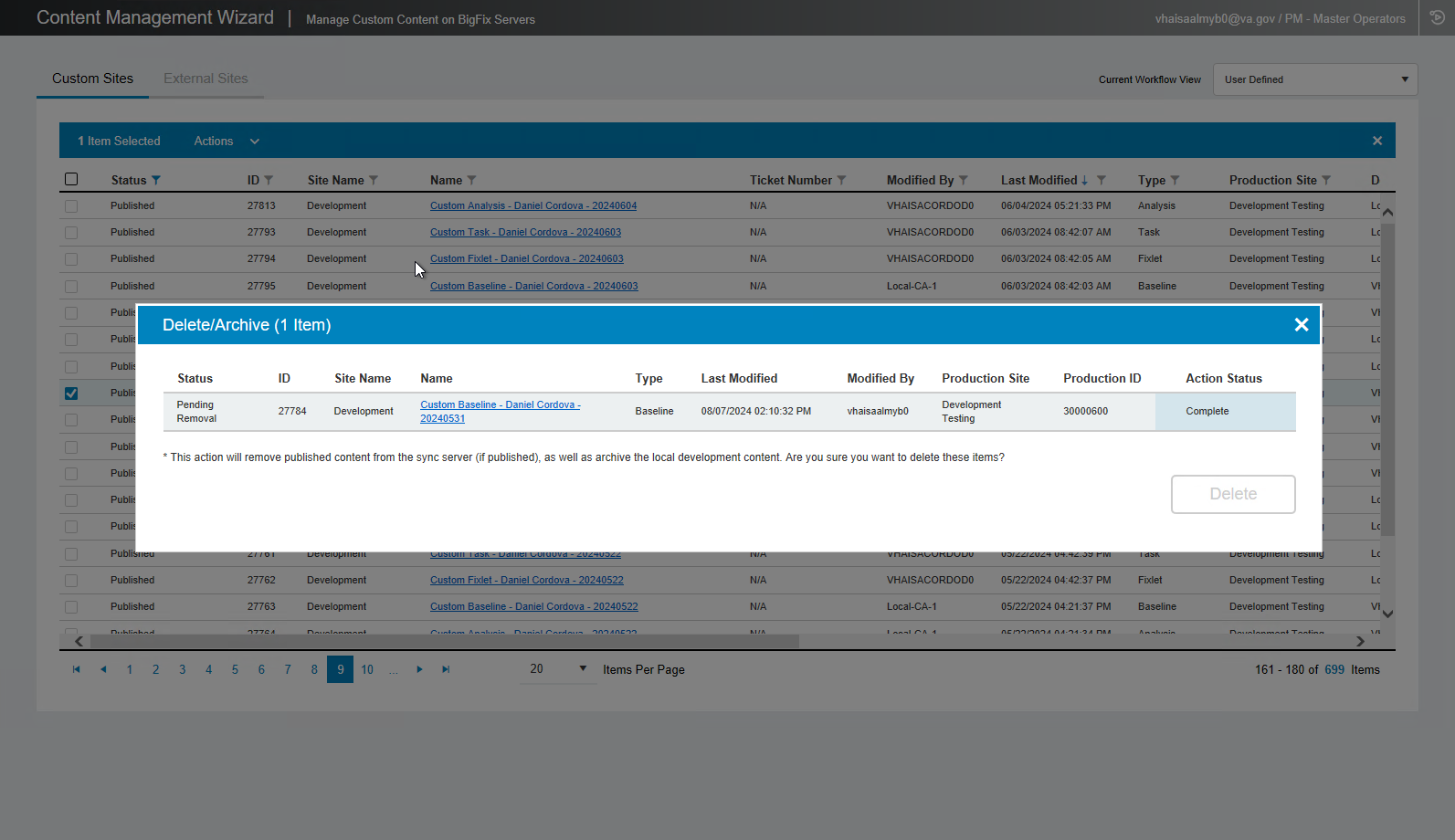Go to first page of results
The height and width of the screenshot is (840, 1455).
point(77,669)
